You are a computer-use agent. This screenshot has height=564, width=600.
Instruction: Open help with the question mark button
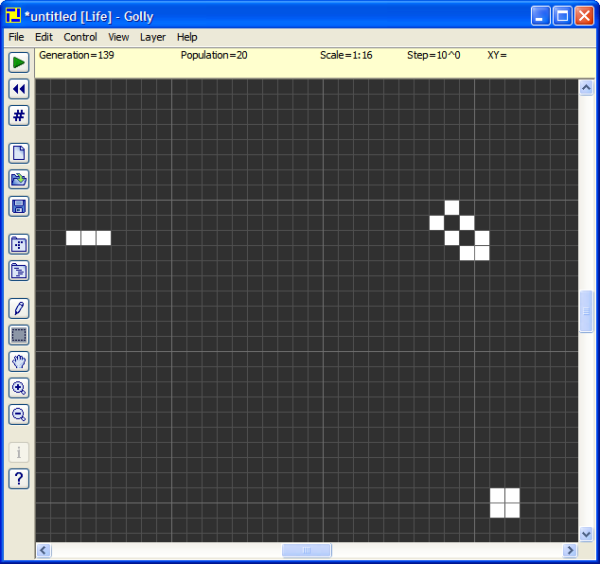(19, 478)
